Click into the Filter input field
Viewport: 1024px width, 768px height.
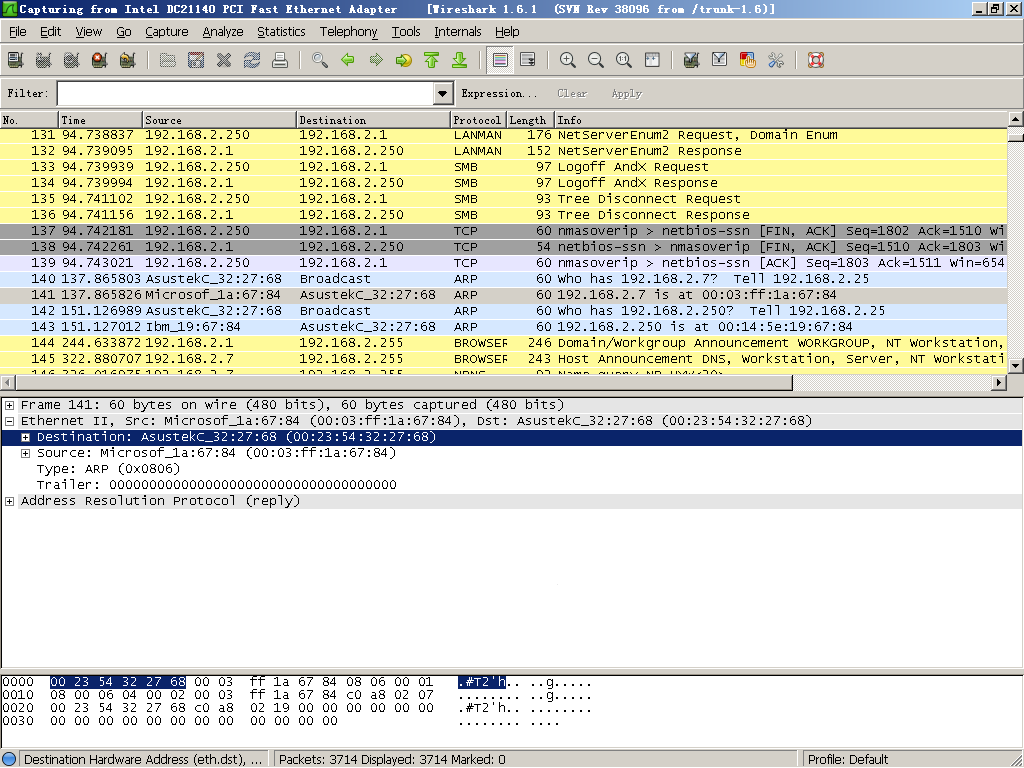pyautogui.click(x=246, y=93)
